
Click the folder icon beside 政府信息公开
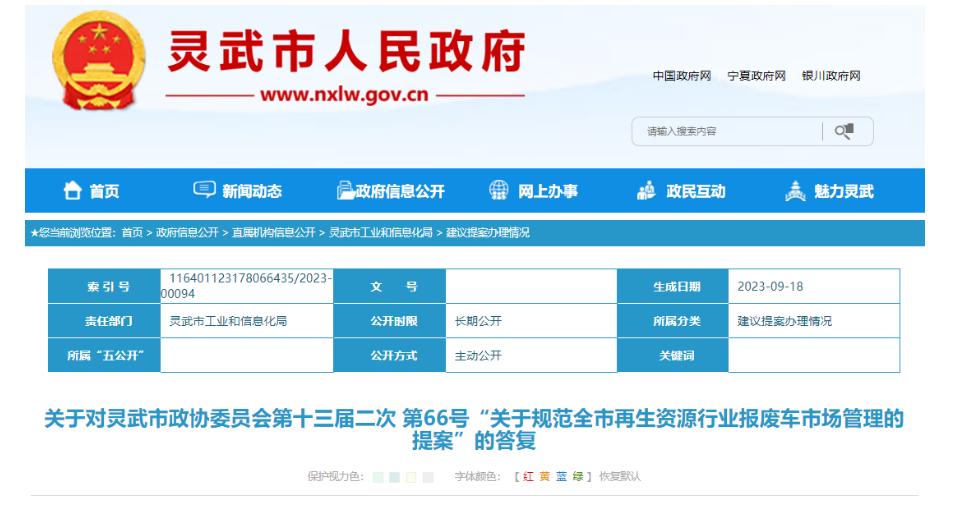coord(345,191)
